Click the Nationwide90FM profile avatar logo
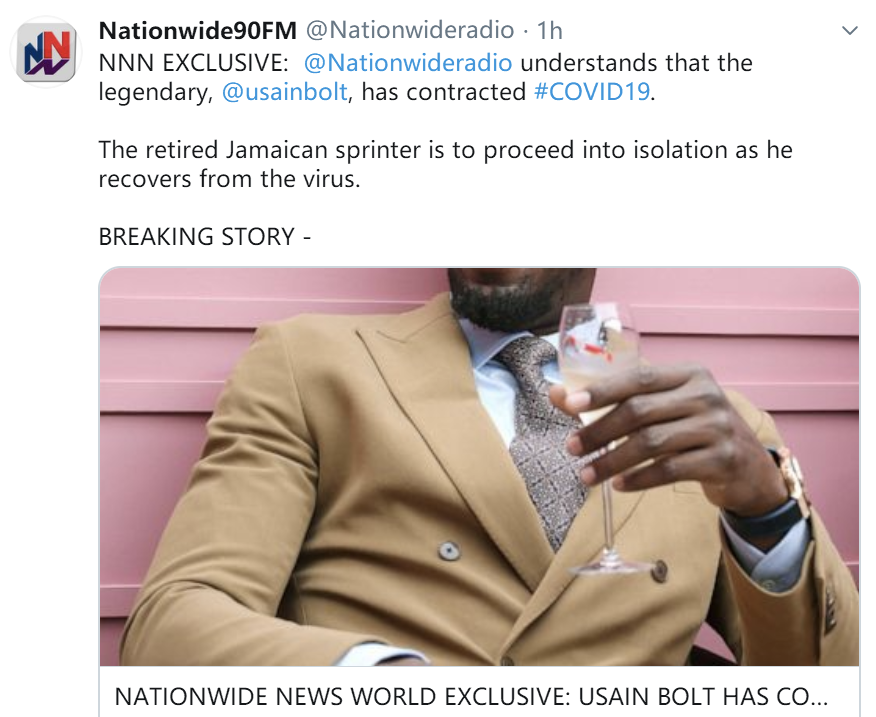876x717 pixels. [47, 53]
